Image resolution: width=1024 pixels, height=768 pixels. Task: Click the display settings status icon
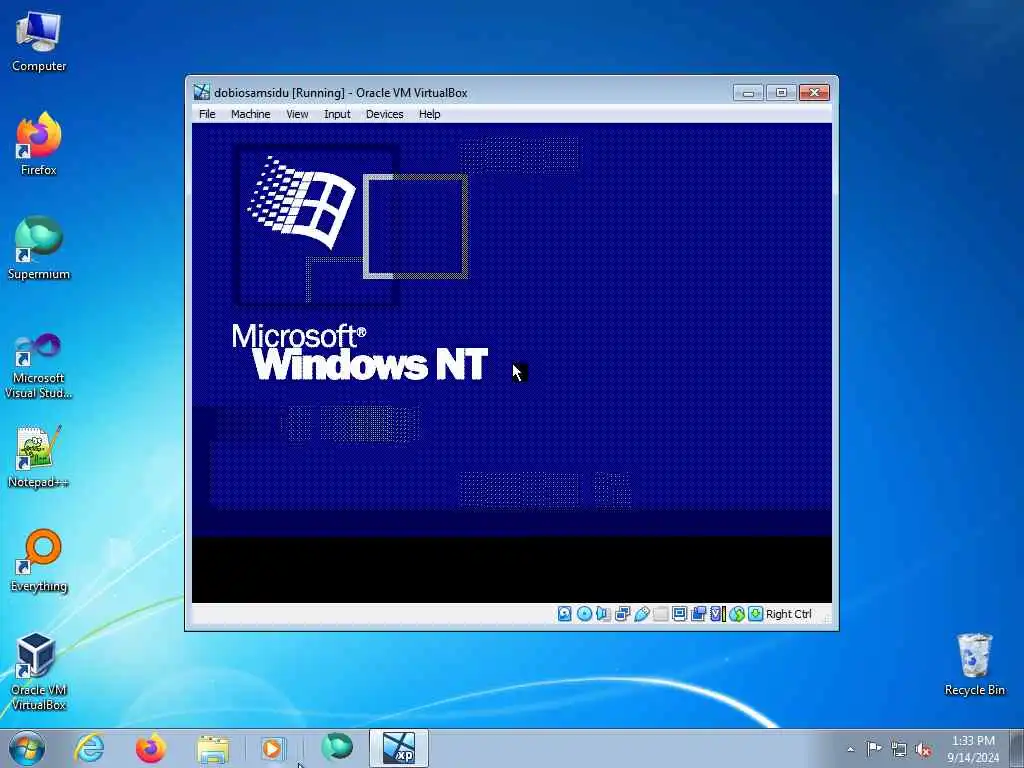point(679,614)
